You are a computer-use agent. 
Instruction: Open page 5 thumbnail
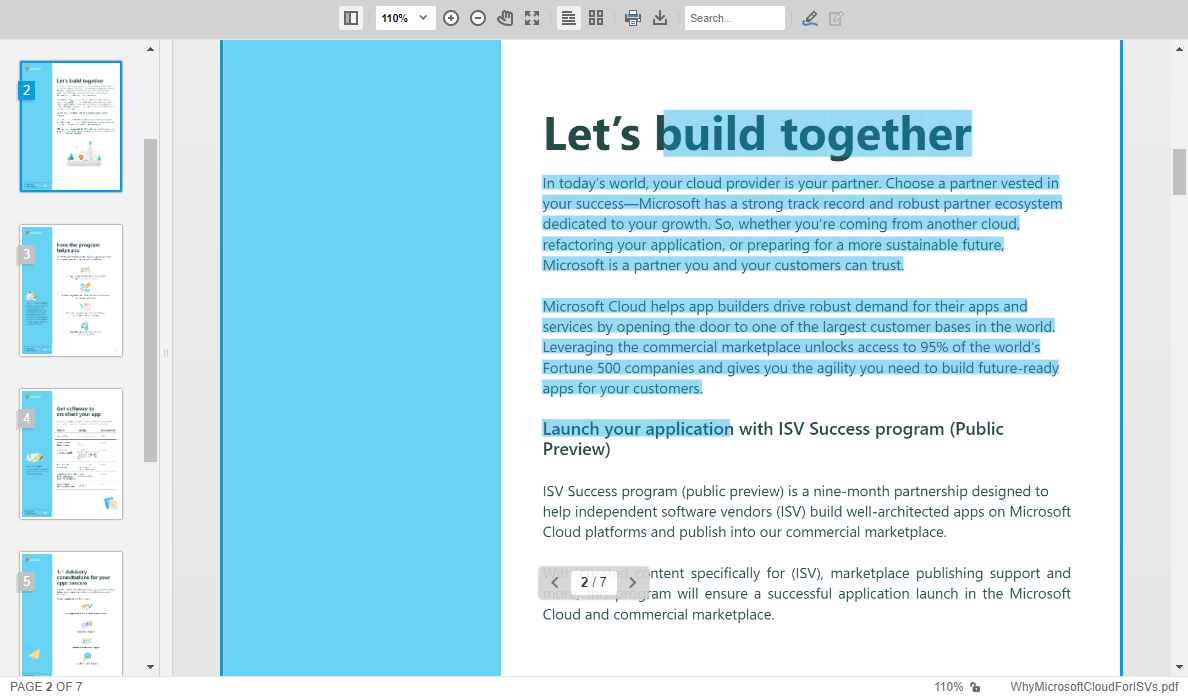[71, 614]
